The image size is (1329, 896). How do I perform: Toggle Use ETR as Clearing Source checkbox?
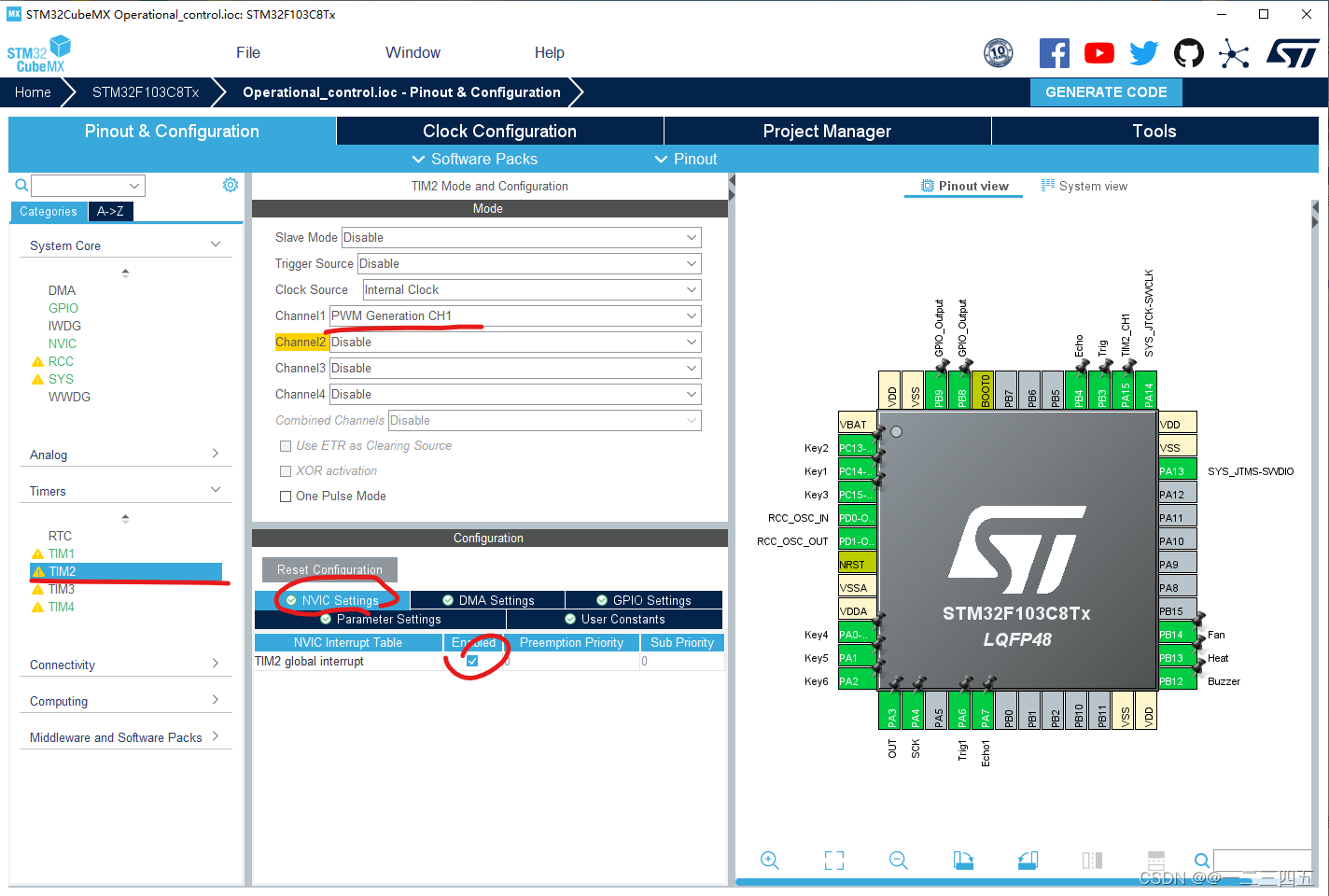click(286, 446)
